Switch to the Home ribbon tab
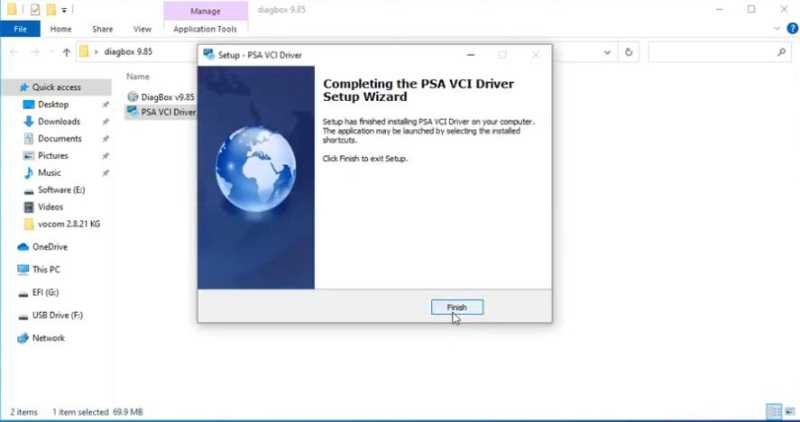The width and height of the screenshot is (800, 422). pyautogui.click(x=61, y=29)
